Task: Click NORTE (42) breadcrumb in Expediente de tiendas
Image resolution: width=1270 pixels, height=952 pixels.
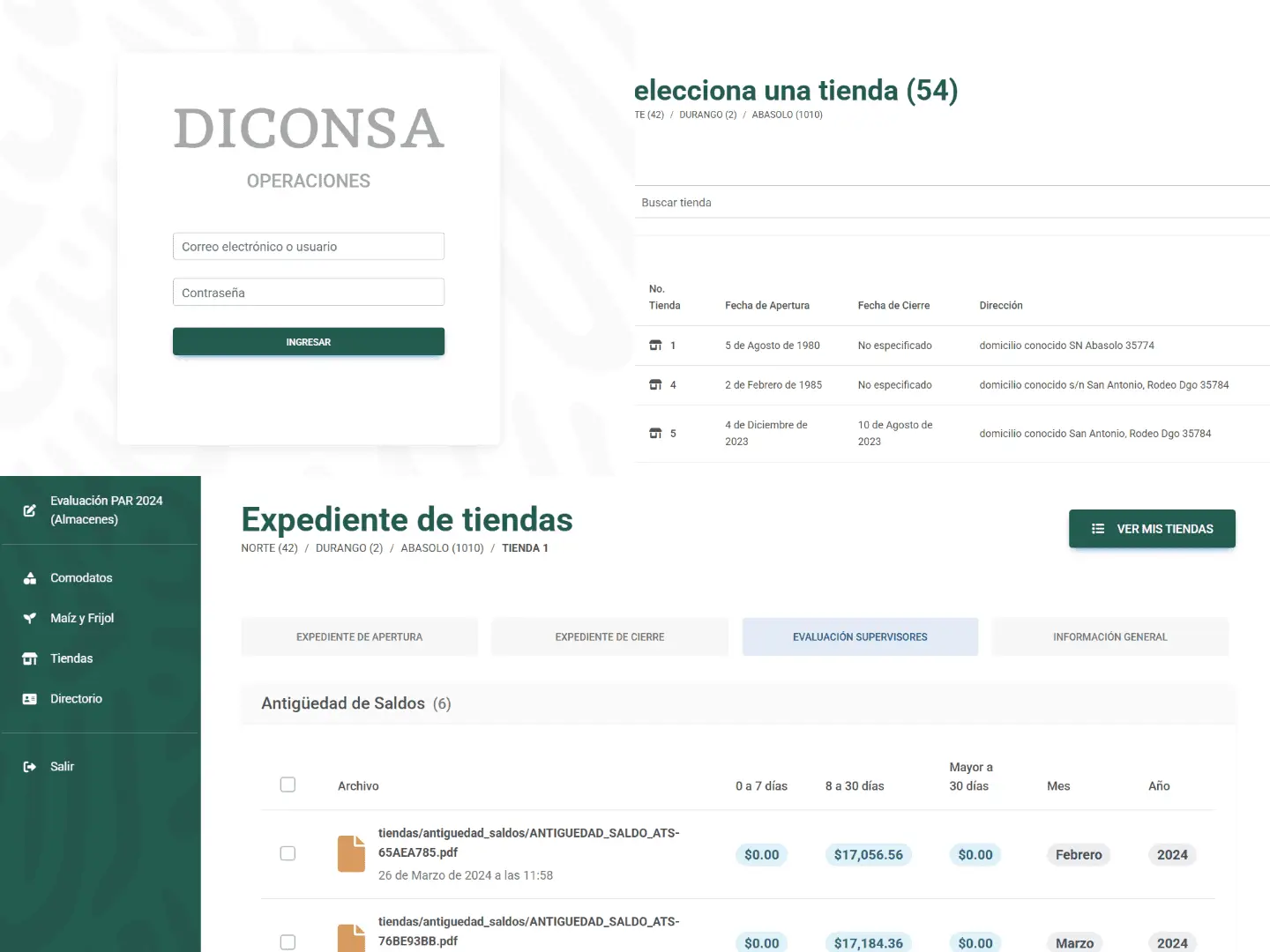Action: (269, 548)
